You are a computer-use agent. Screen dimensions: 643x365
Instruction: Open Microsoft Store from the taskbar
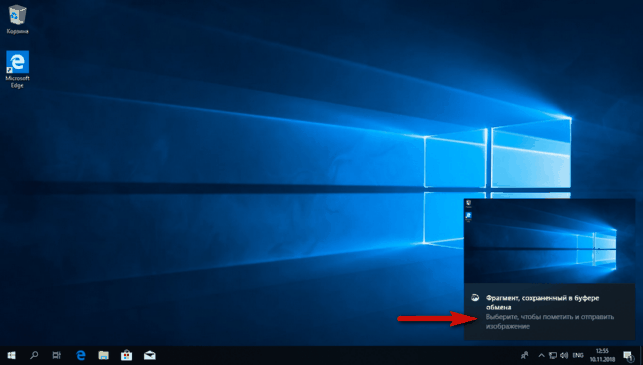click(x=126, y=355)
